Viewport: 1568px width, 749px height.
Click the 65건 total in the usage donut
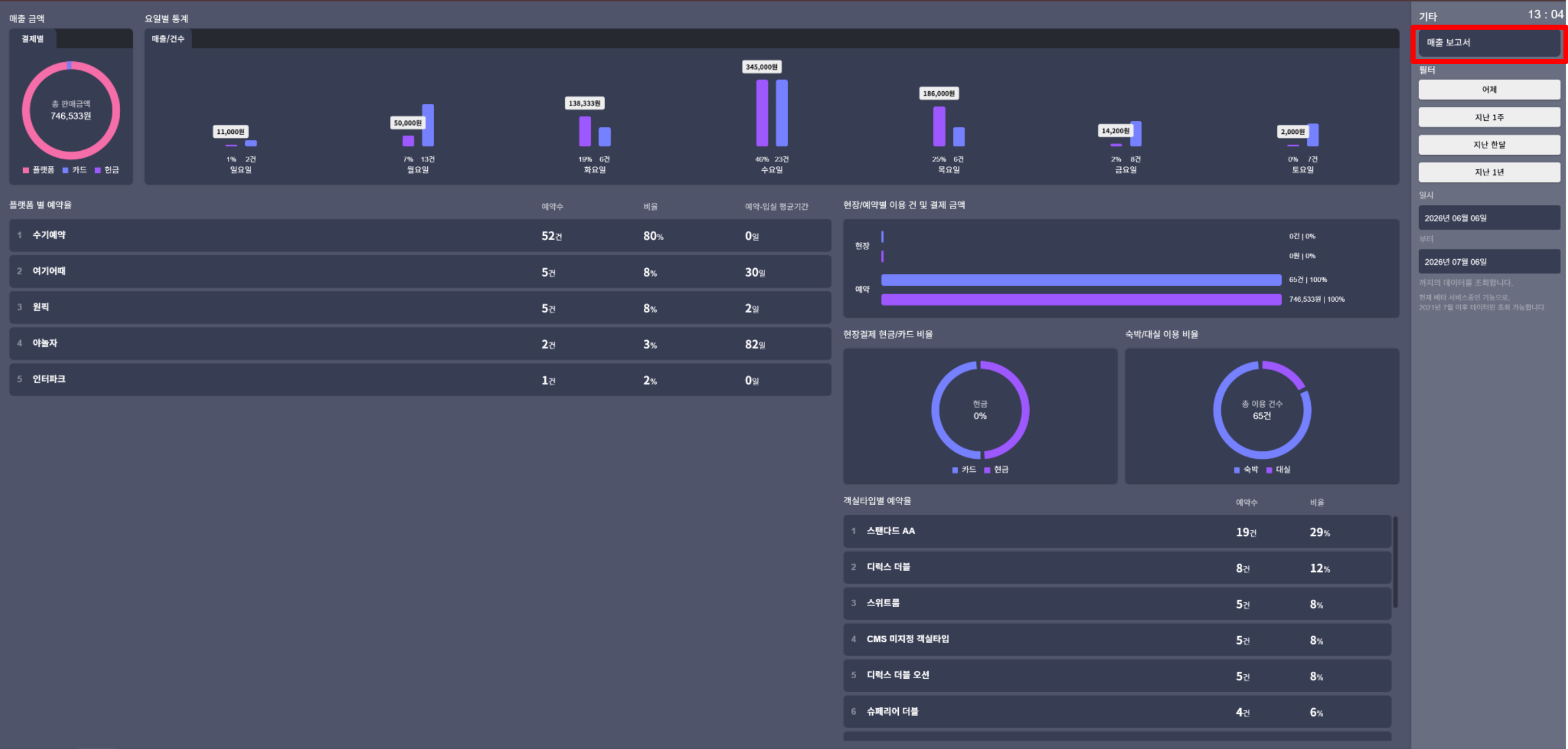[1262, 416]
